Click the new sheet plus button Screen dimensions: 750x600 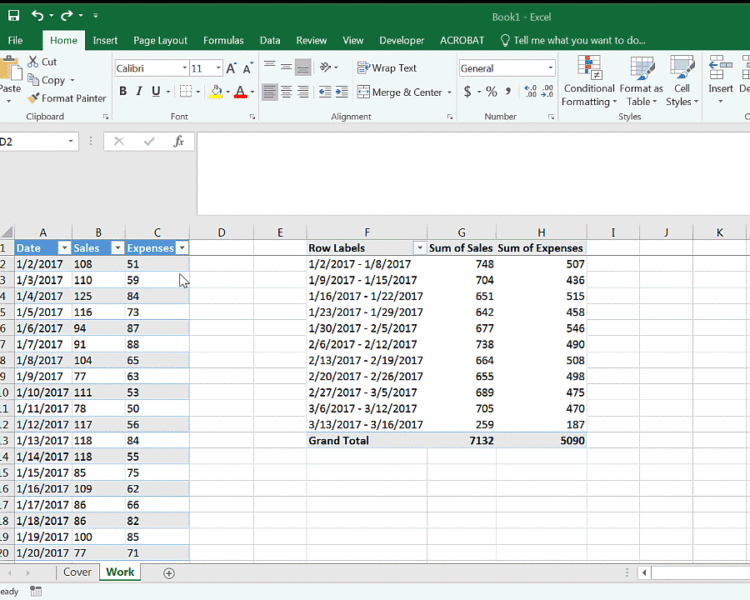[x=169, y=573]
